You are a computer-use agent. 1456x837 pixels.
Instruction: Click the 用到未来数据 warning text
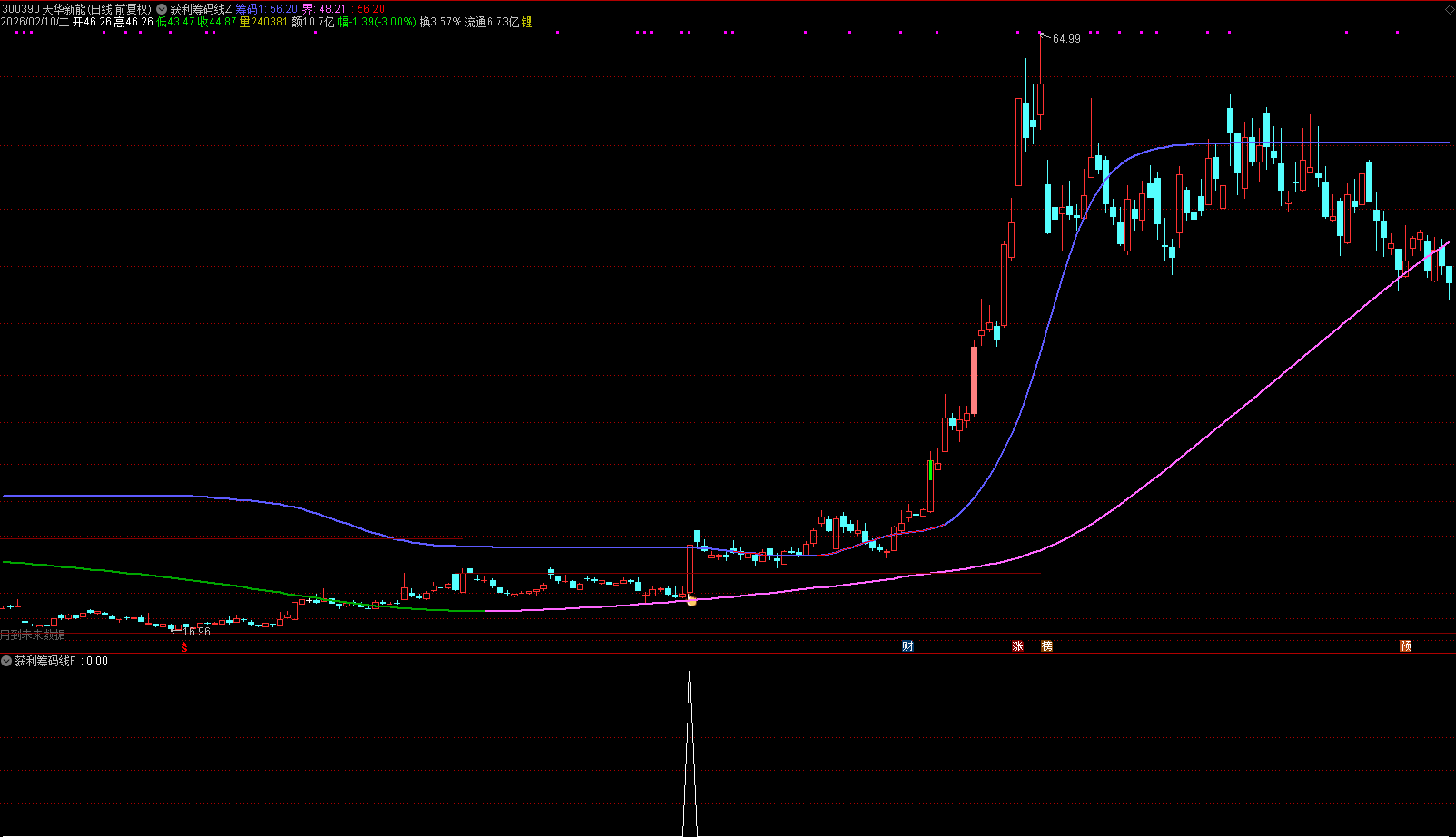pyautogui.click(x=33, y=635)
